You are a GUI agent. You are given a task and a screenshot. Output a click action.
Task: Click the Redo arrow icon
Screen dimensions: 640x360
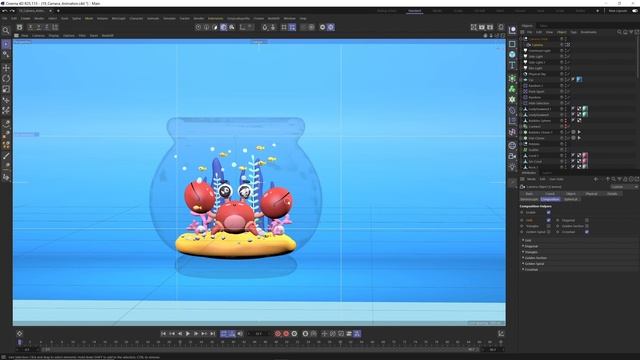[12, 11]
